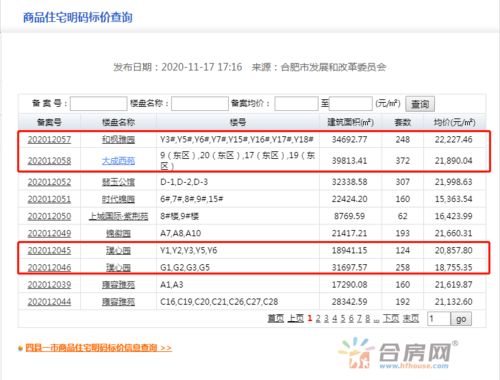This screenshot has height=380, width=500.
Task: Open record number 202012049
Action: pyautogui.click(x=49, y=233)
